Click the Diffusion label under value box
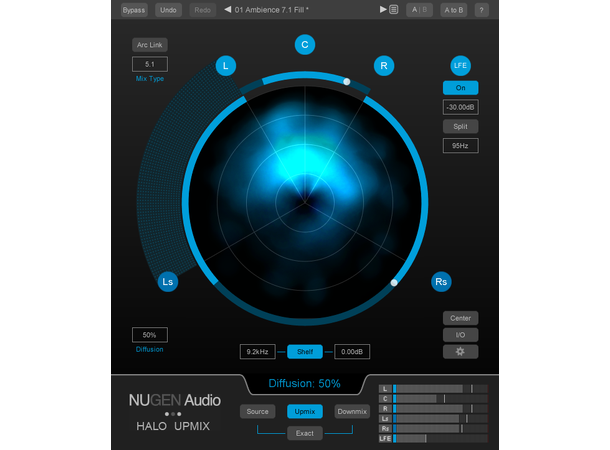The width and height of the screenshot is (610, 450). 150,349
